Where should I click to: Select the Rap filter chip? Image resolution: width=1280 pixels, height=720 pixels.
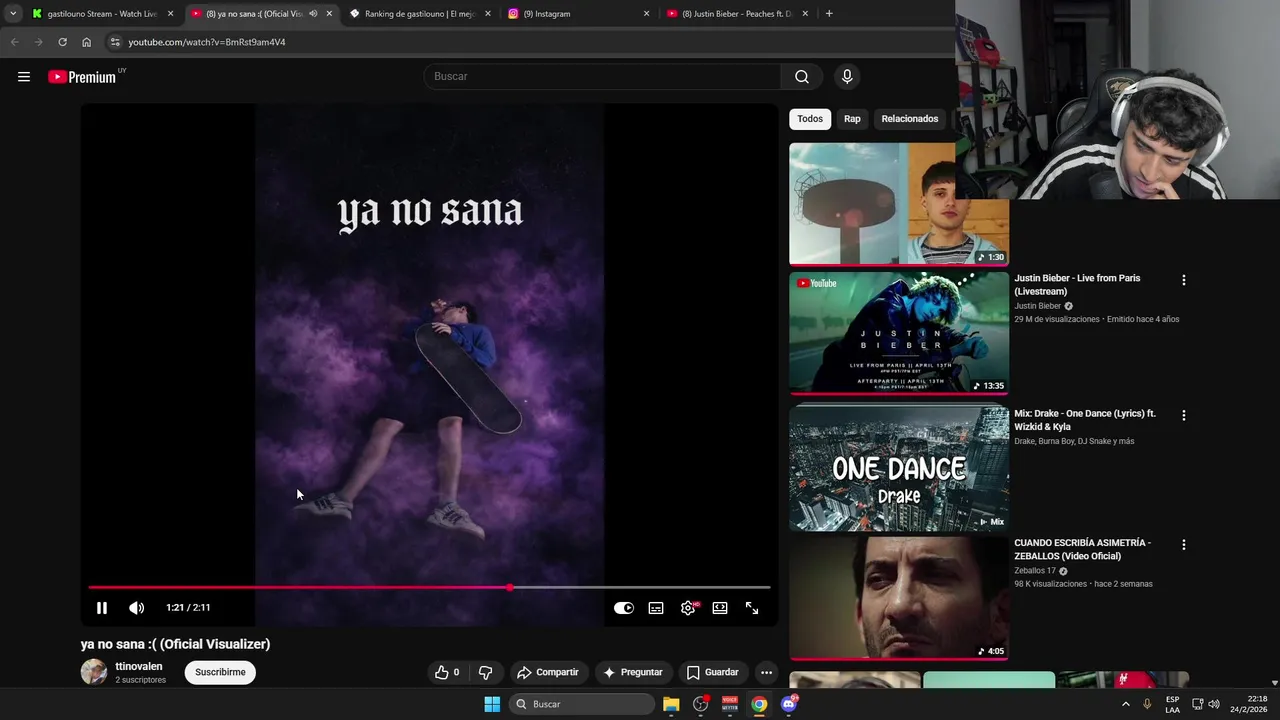(x=852, y=119)
